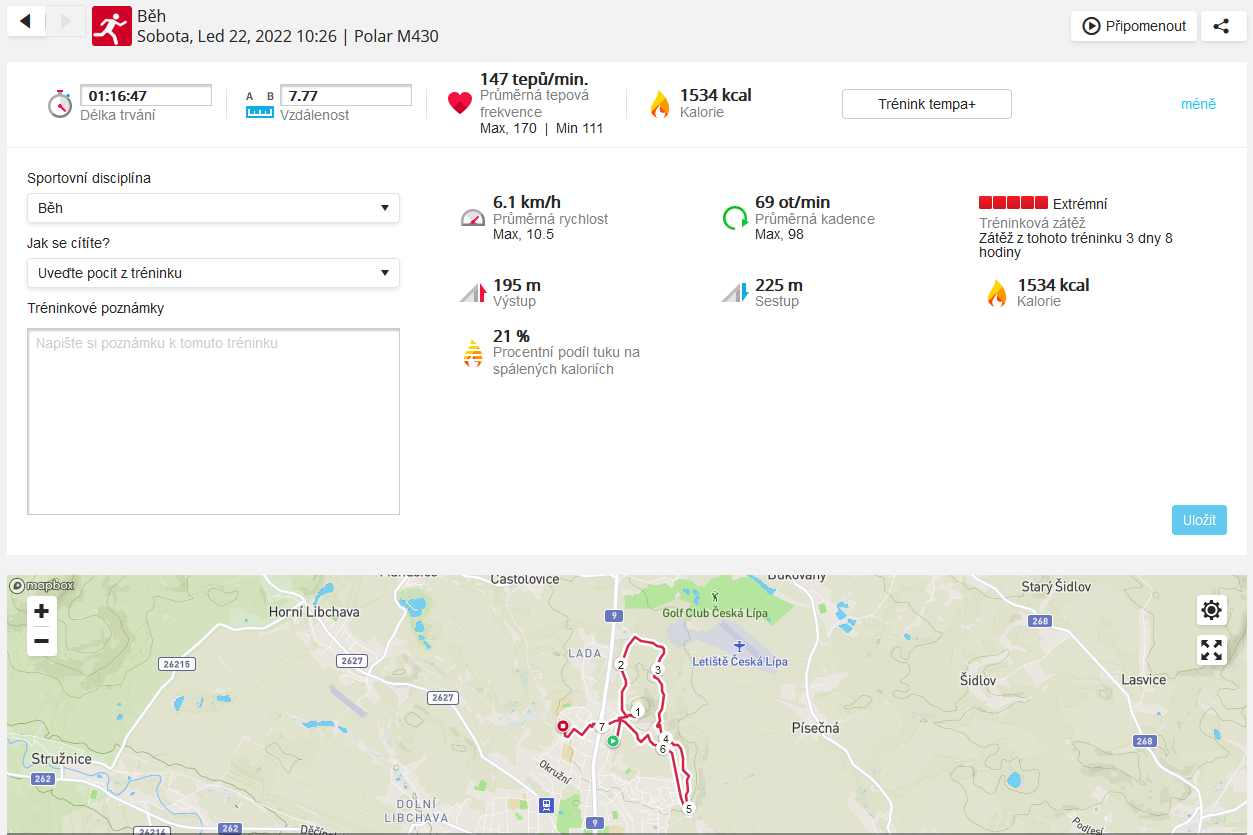Click the 147 tepů/min. value
Viewport: 1253px width, 835px height.
[534, 79]
